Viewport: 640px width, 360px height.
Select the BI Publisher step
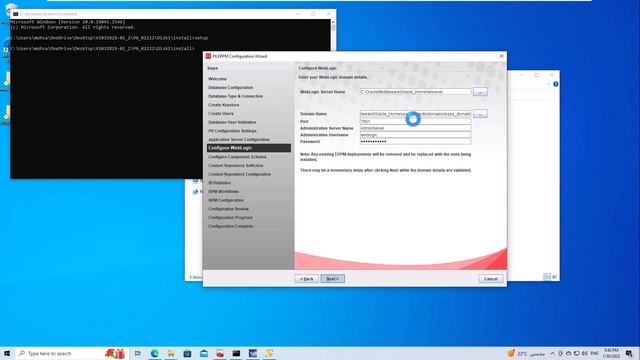pyautogui.click(x=220, y=183)
